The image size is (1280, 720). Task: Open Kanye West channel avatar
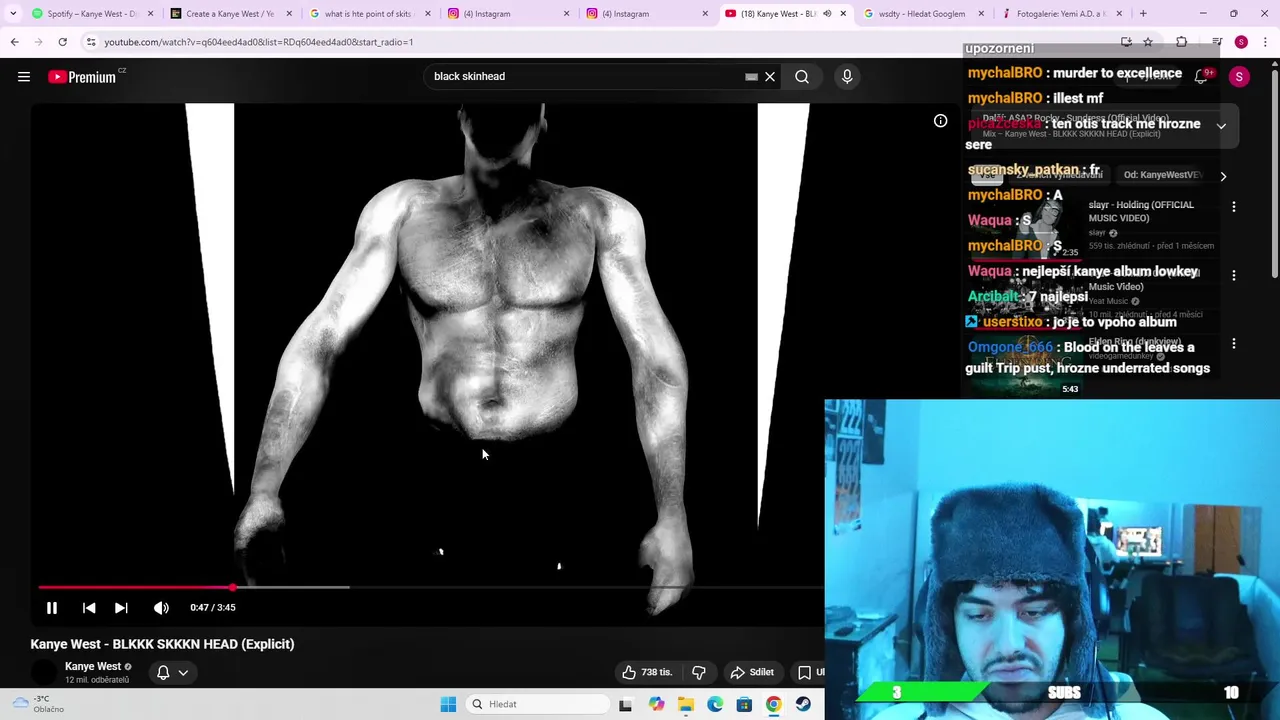click(44, 673)
